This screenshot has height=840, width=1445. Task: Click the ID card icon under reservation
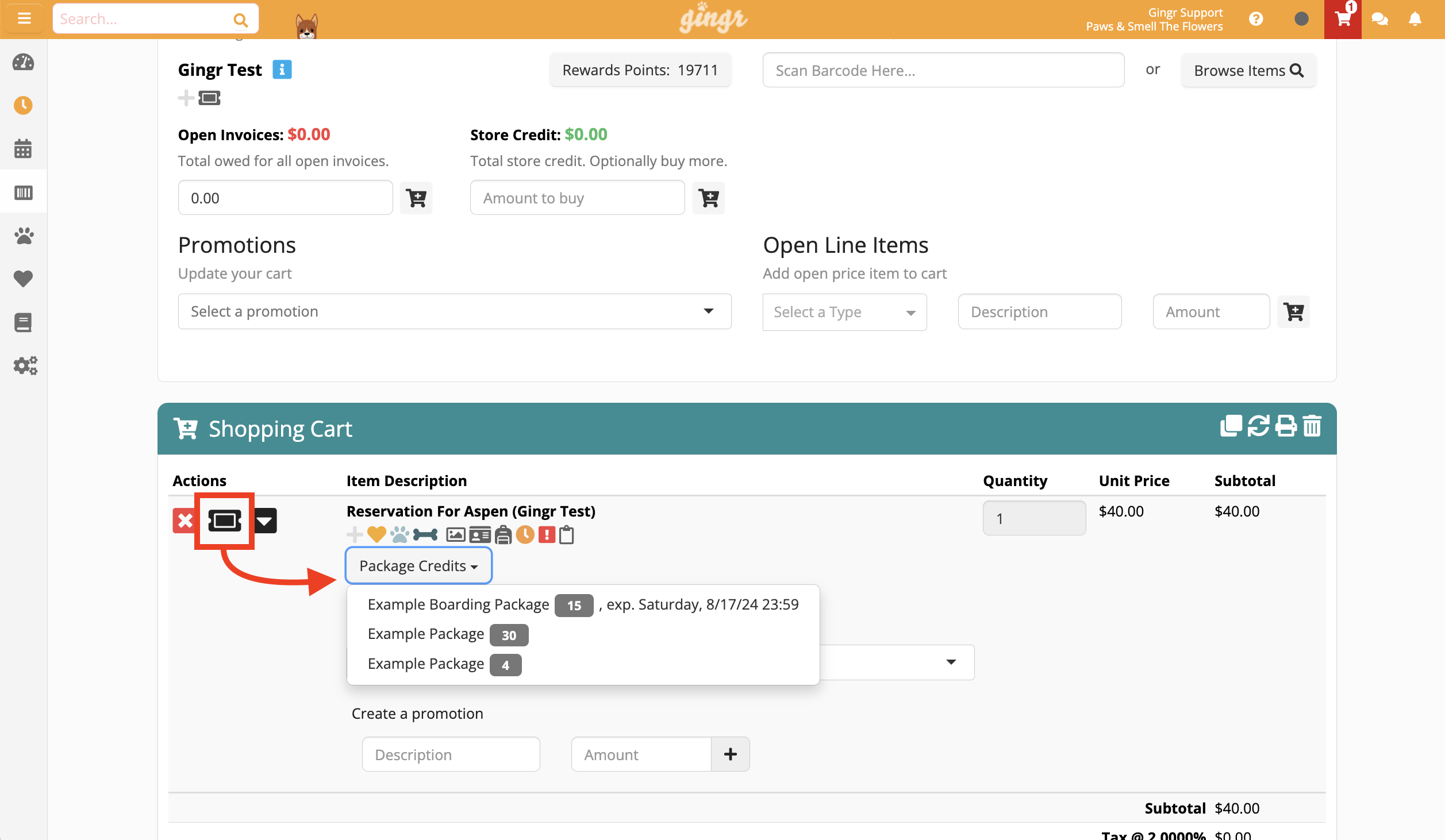click(479, 535)
